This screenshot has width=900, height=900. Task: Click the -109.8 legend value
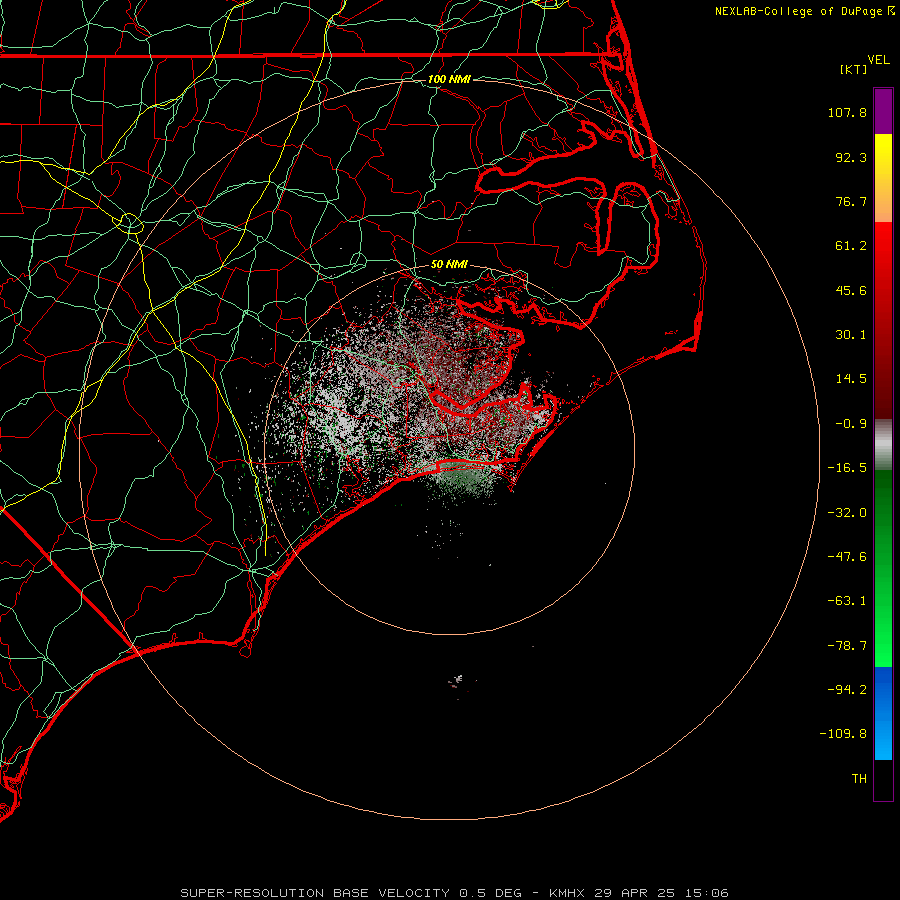[x=843, y=734]
